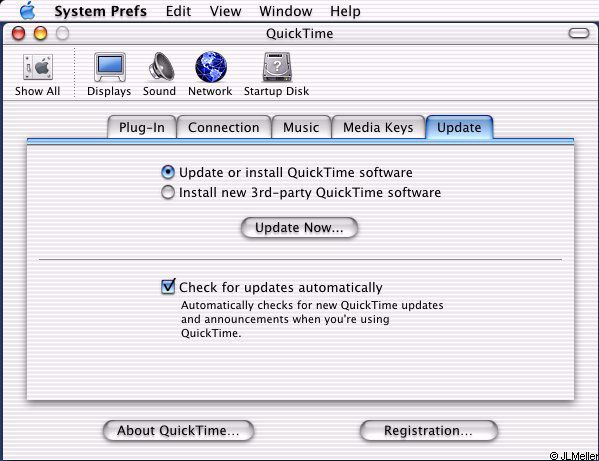Open the Edit menu

(178, 11)
